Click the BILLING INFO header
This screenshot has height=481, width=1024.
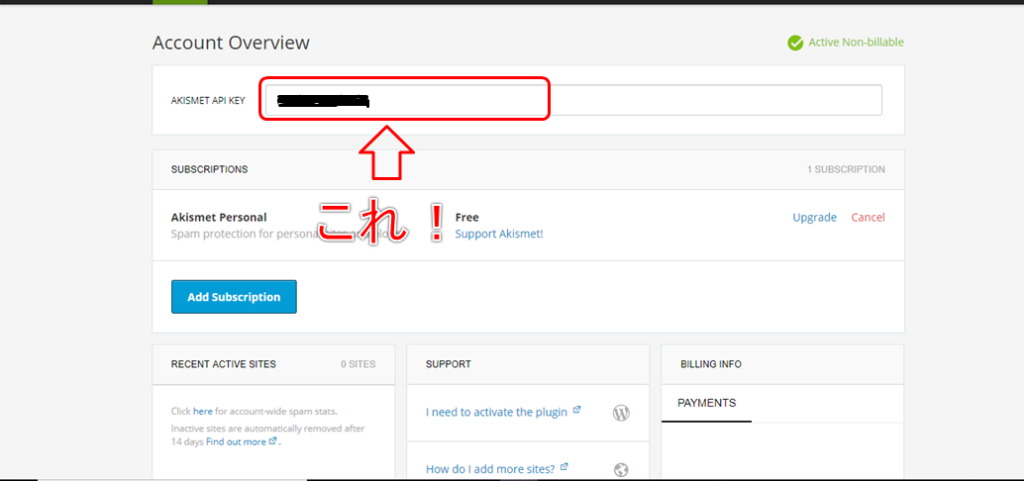click(711, 364)
